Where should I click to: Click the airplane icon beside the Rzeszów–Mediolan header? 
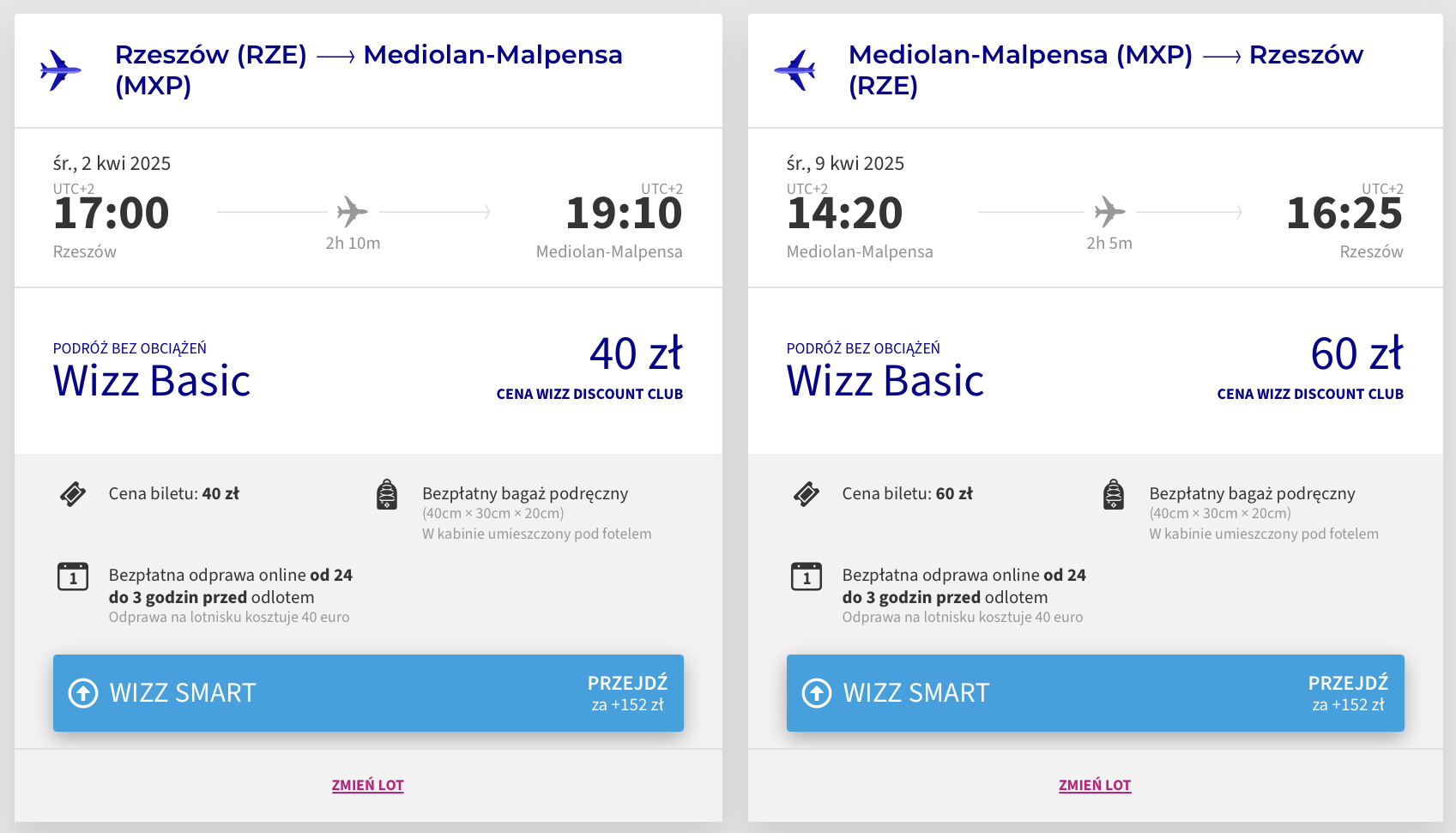point(61,69)
